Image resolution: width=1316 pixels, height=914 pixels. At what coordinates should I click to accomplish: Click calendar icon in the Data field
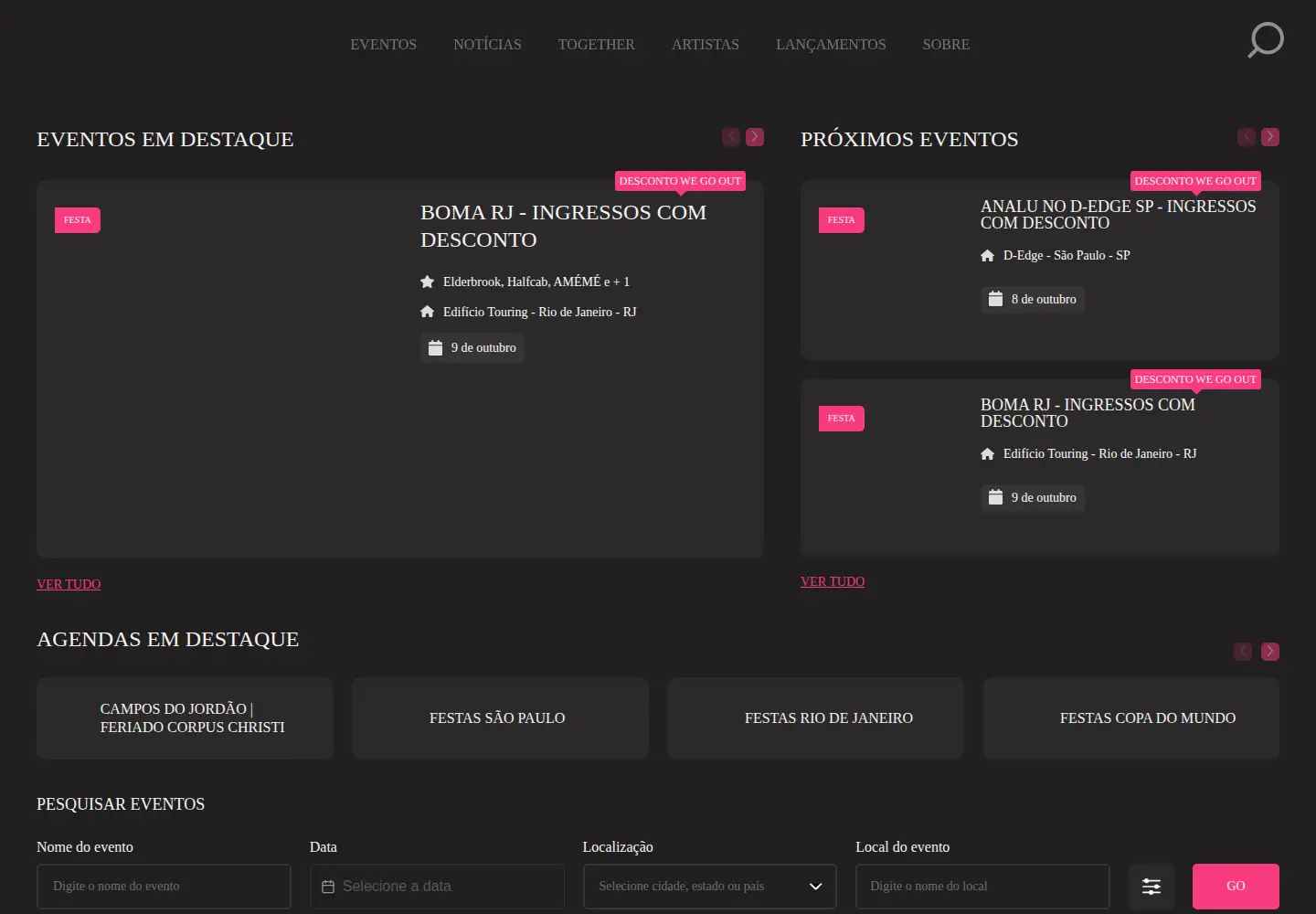coord(328,887)
